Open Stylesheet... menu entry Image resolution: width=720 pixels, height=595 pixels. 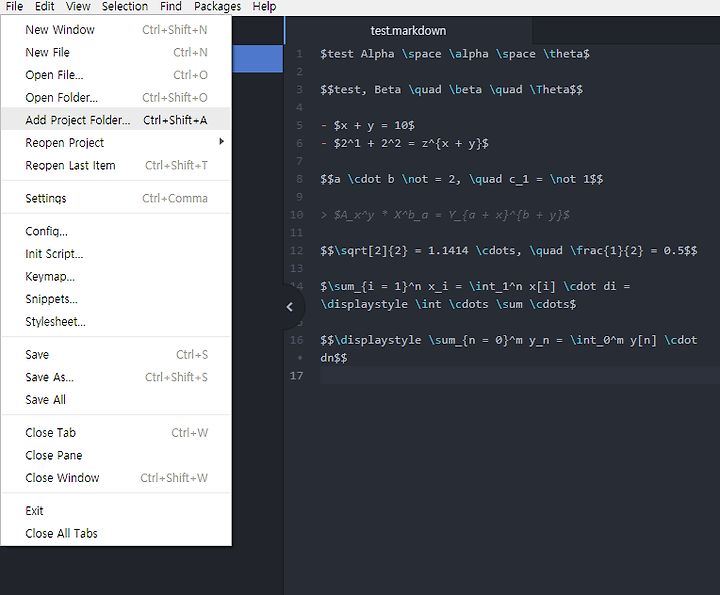[116, 321]
